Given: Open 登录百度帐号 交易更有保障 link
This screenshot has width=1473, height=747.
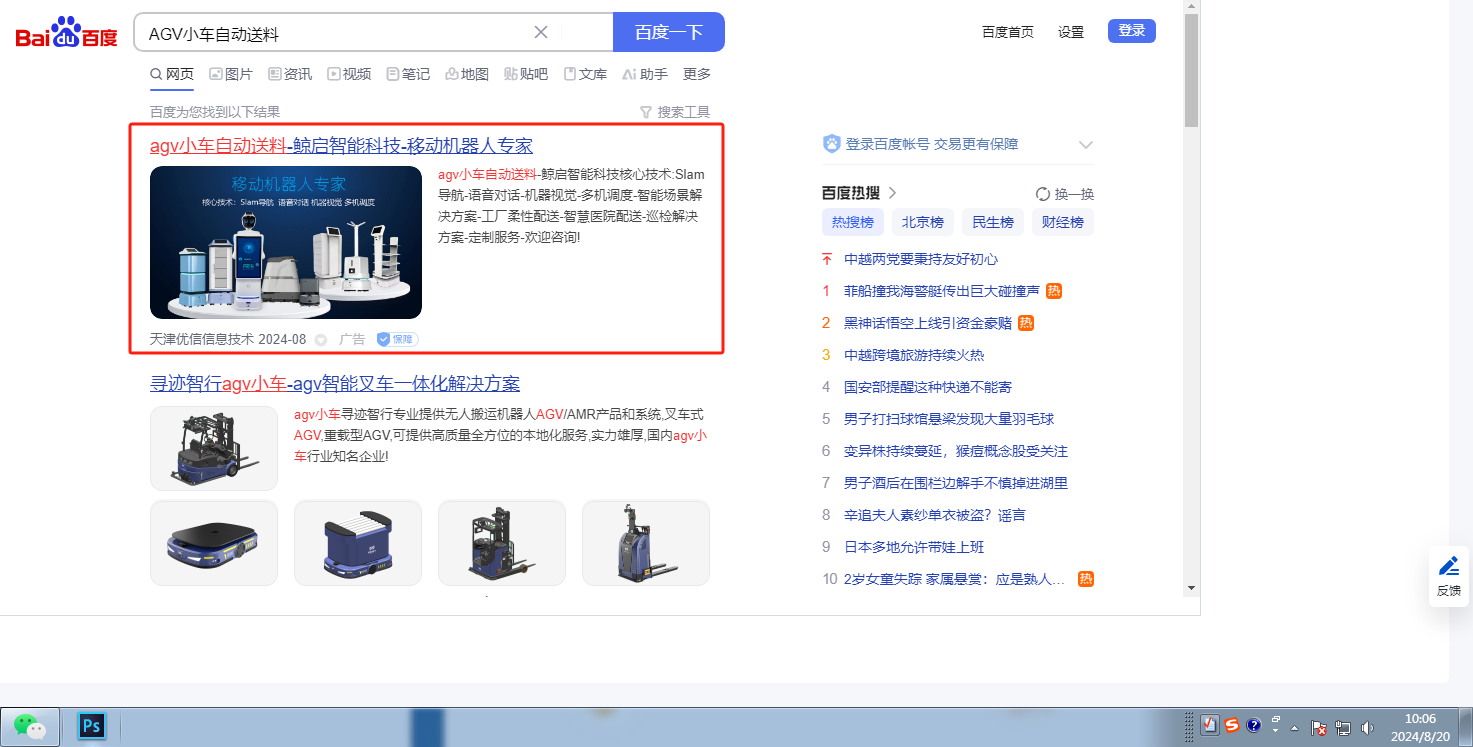Looking at the screenshot, I should (932, 144).
